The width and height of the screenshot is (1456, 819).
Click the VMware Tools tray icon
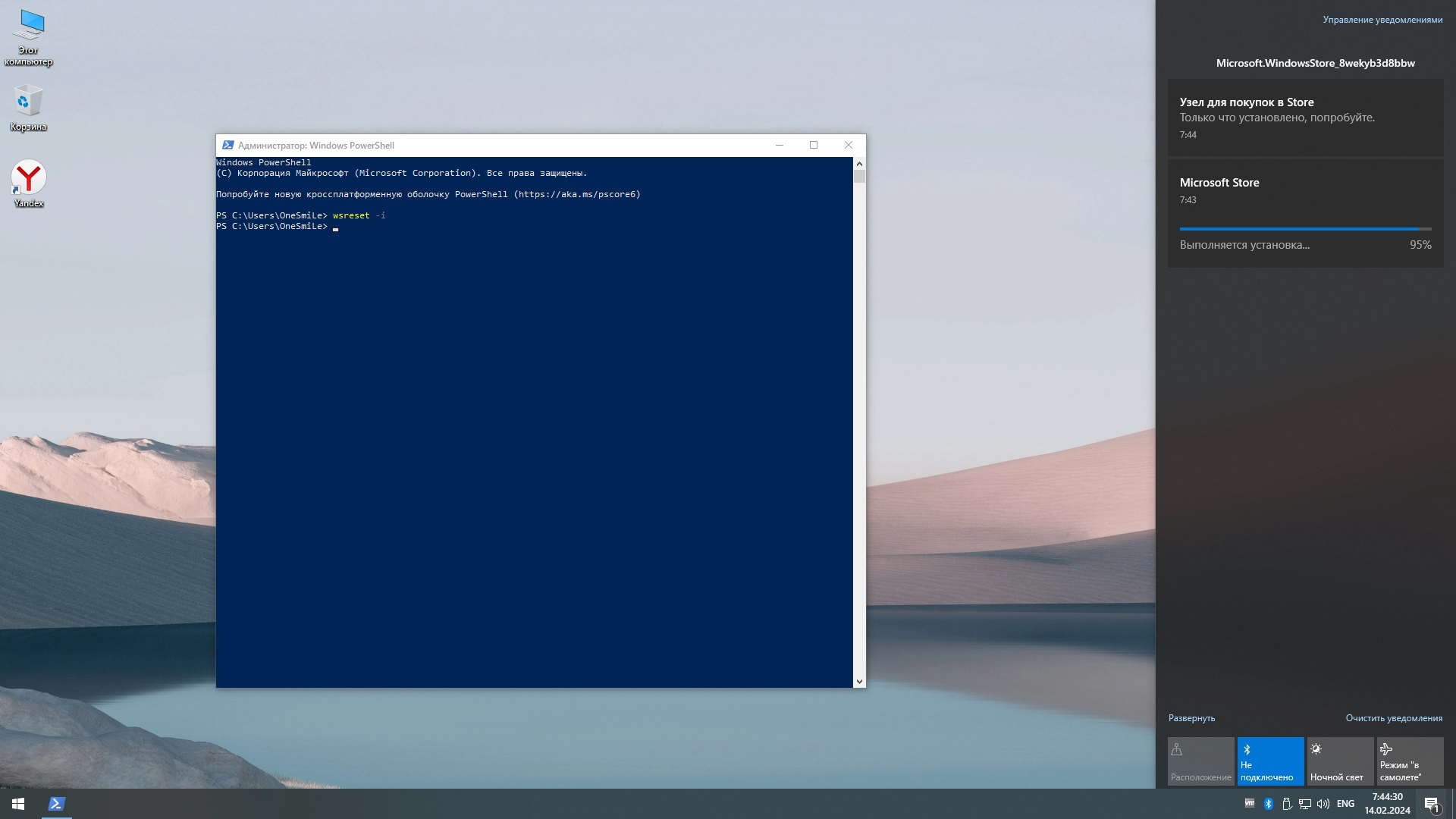pyautogui.click(x=1250, y=803)
